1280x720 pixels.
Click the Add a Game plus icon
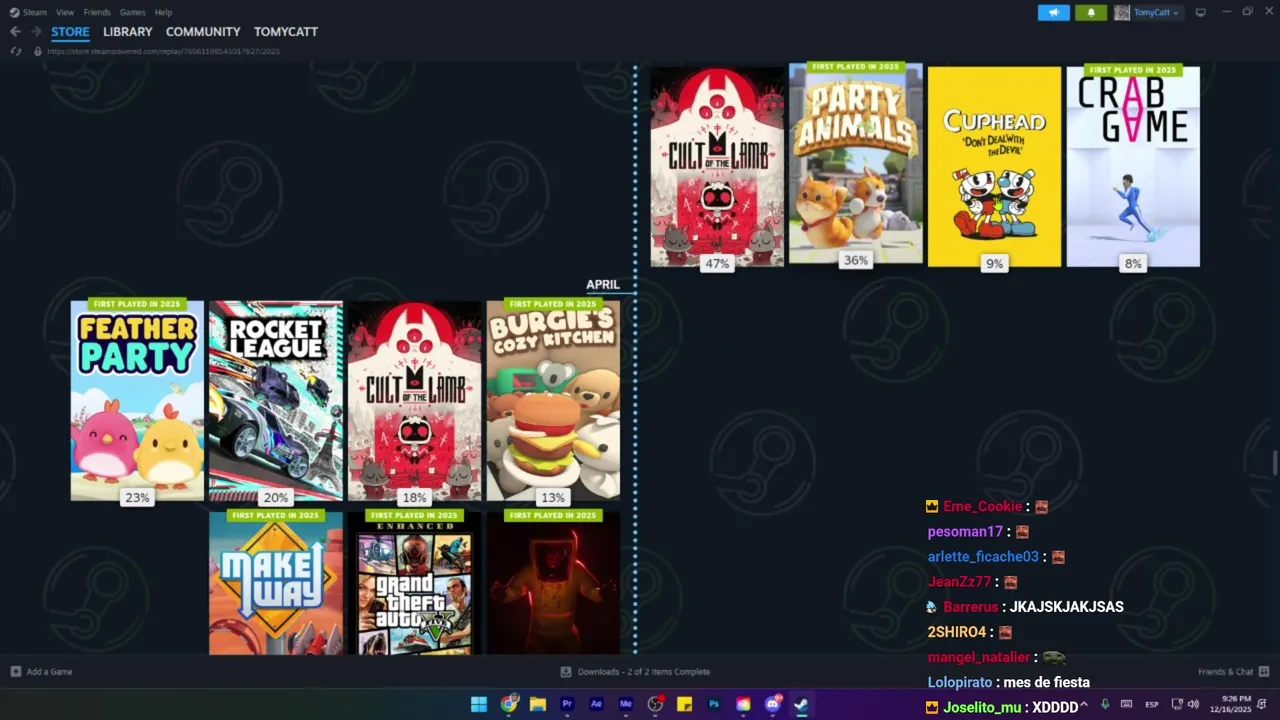(x=15, y=672)
